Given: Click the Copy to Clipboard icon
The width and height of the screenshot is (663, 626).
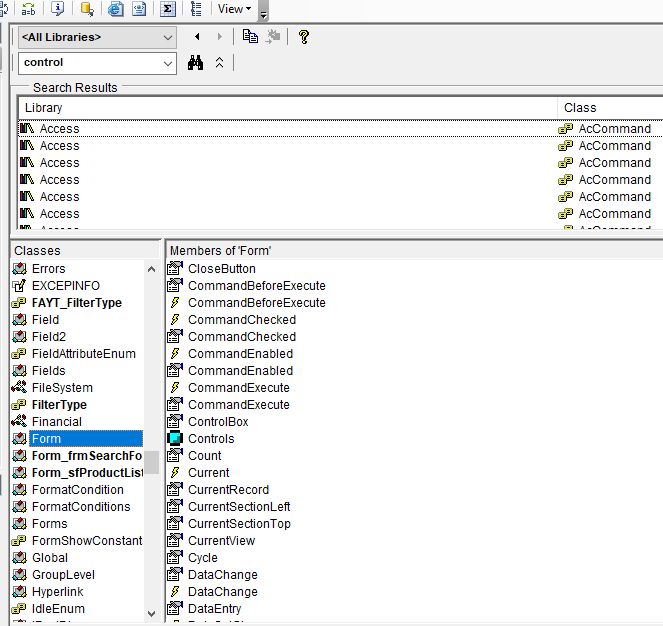Looking at the screenshot, I should 250,36.
